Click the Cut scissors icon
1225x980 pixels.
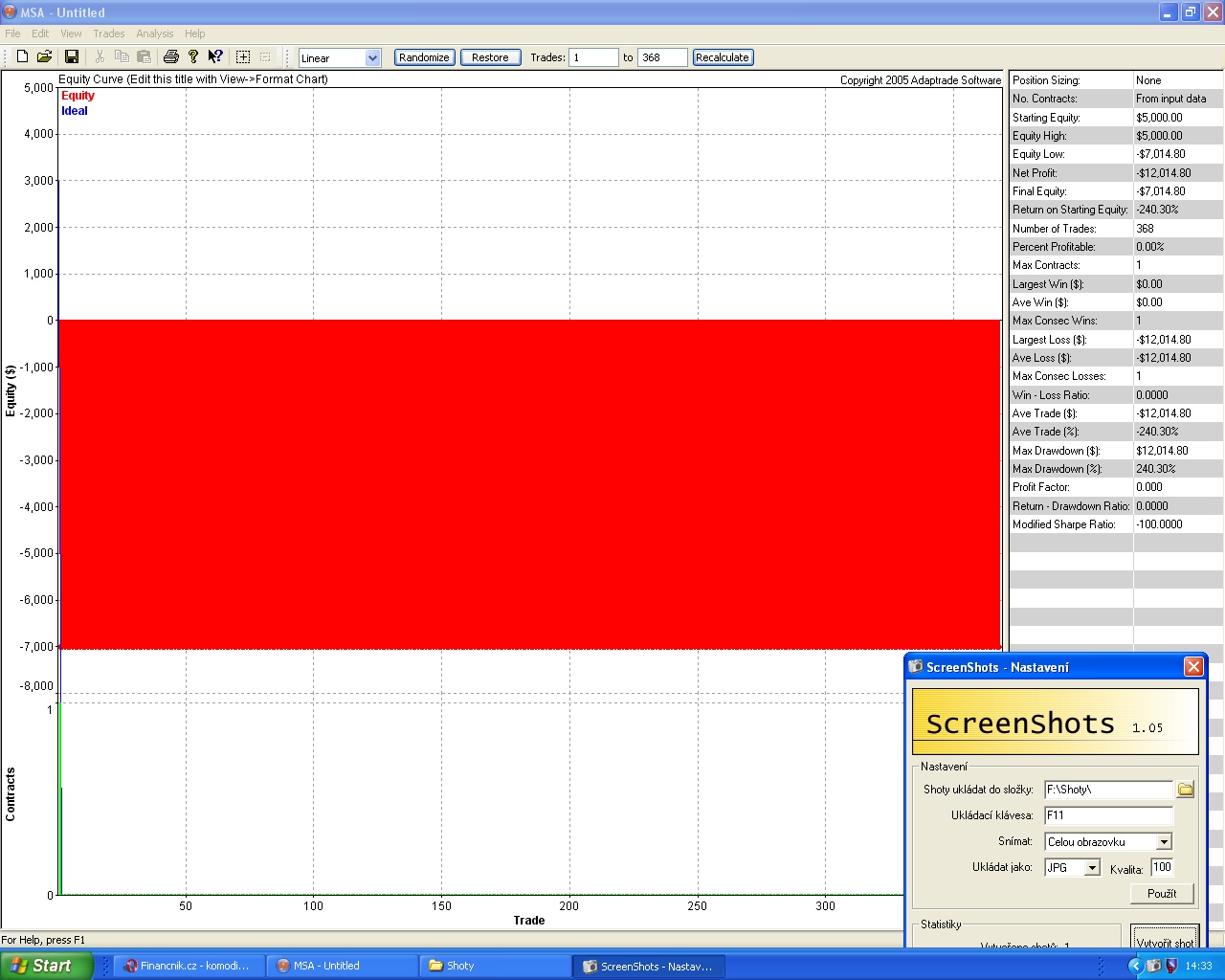point(100,57)
